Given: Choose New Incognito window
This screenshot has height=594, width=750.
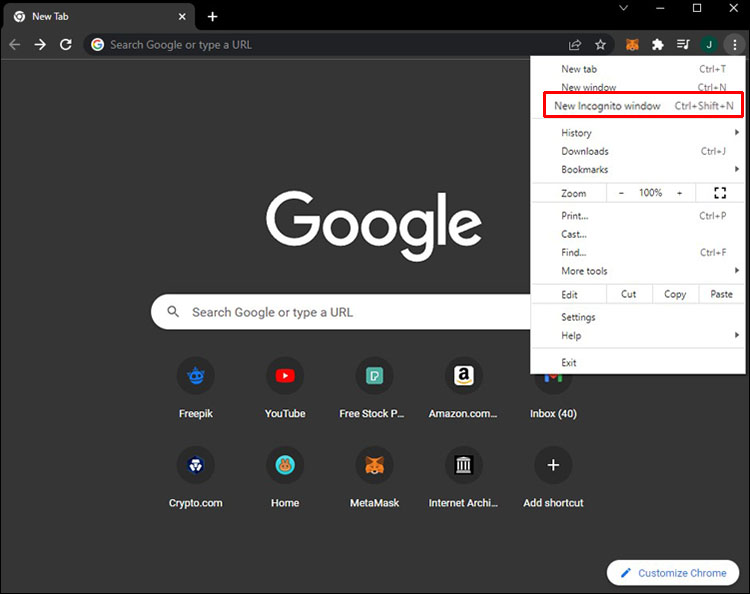Looking at the screenshot, I should coord(643,105).
